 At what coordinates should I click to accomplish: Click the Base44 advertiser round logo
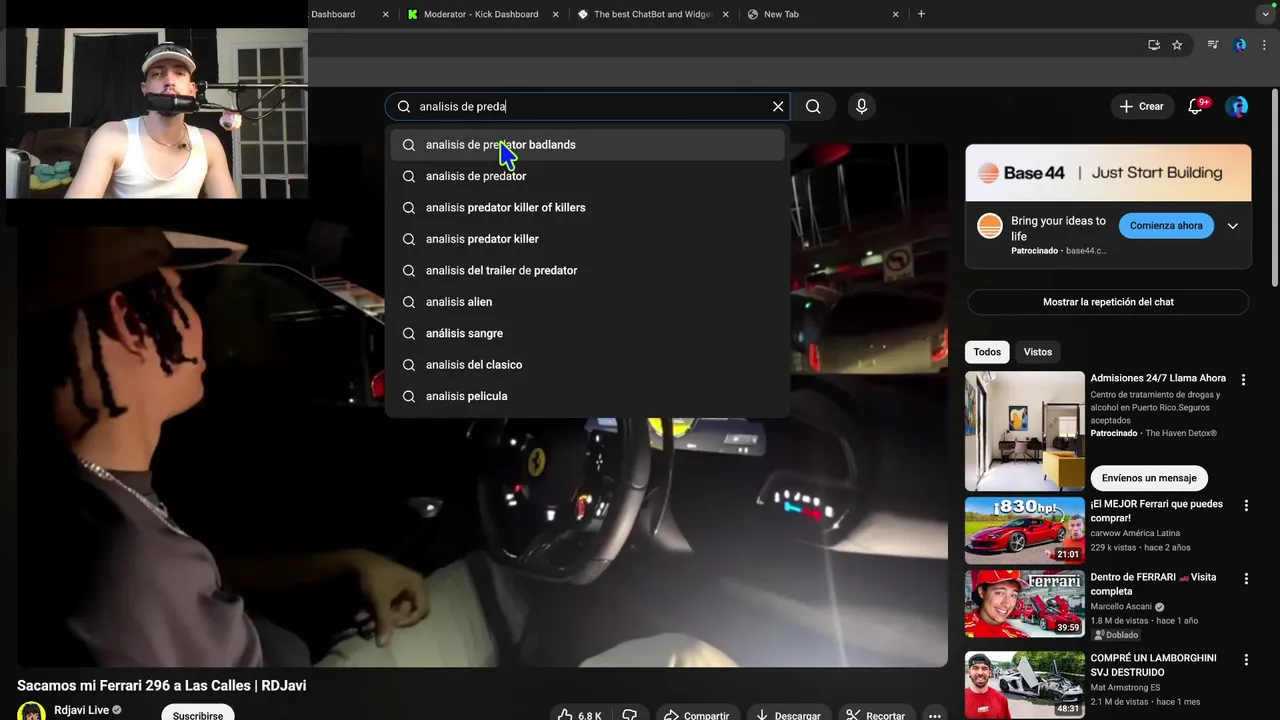[x=990, y=225]
